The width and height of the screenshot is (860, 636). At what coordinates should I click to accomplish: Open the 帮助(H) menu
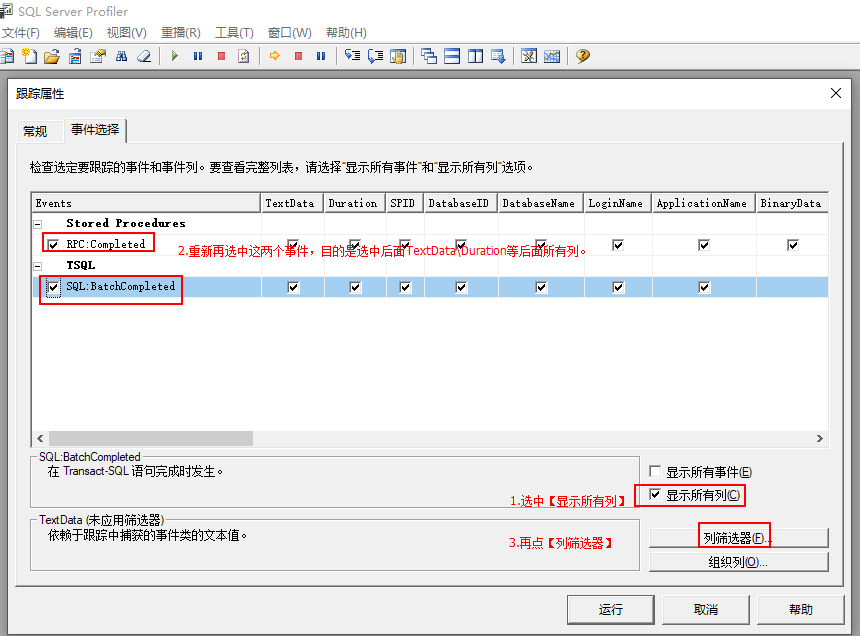(346, 33)
